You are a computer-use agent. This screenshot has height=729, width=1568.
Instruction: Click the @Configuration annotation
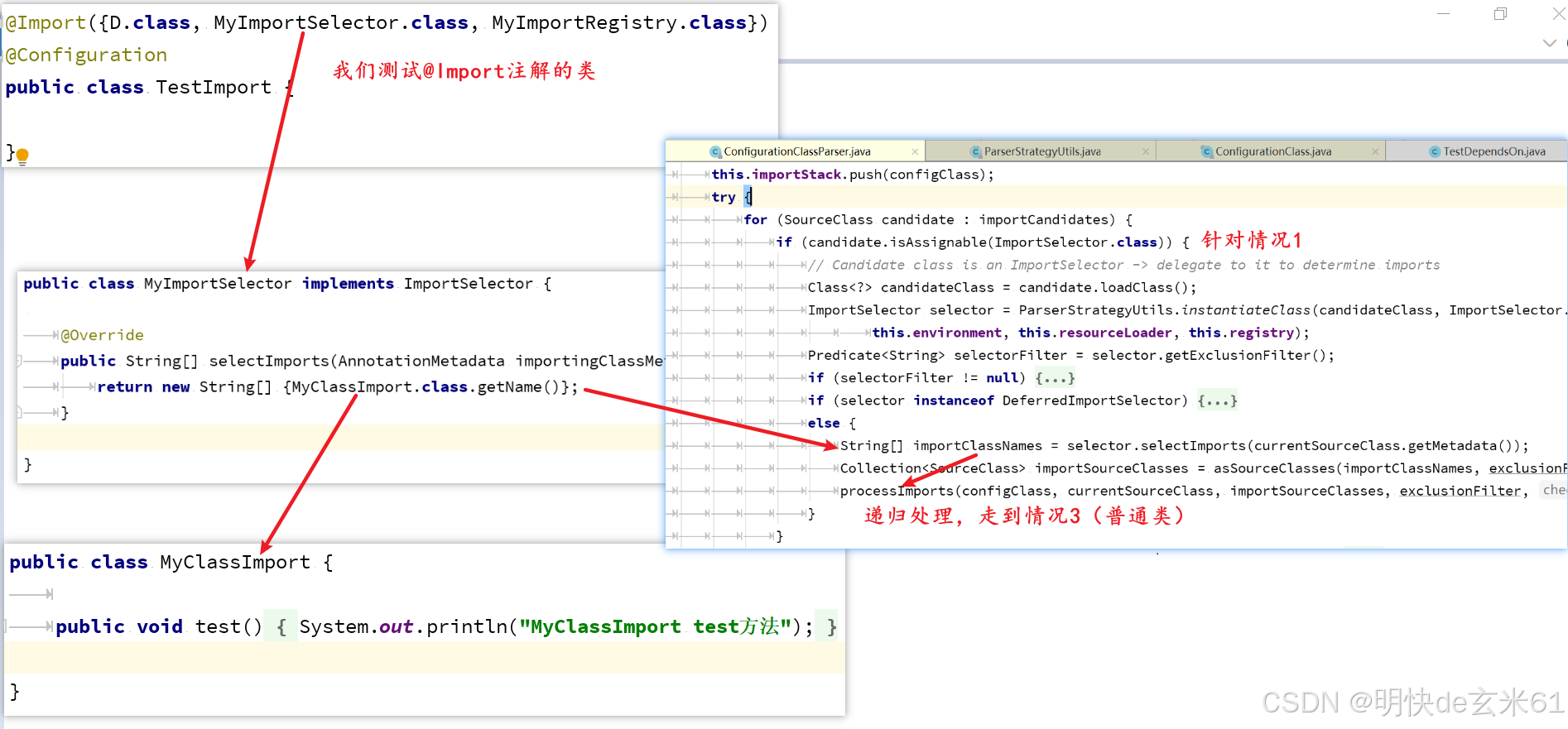coord(86,55)
